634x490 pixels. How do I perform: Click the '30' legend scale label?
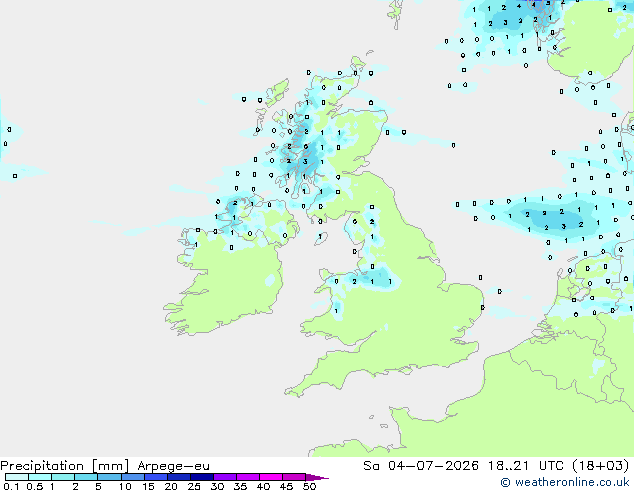point(217,486)
